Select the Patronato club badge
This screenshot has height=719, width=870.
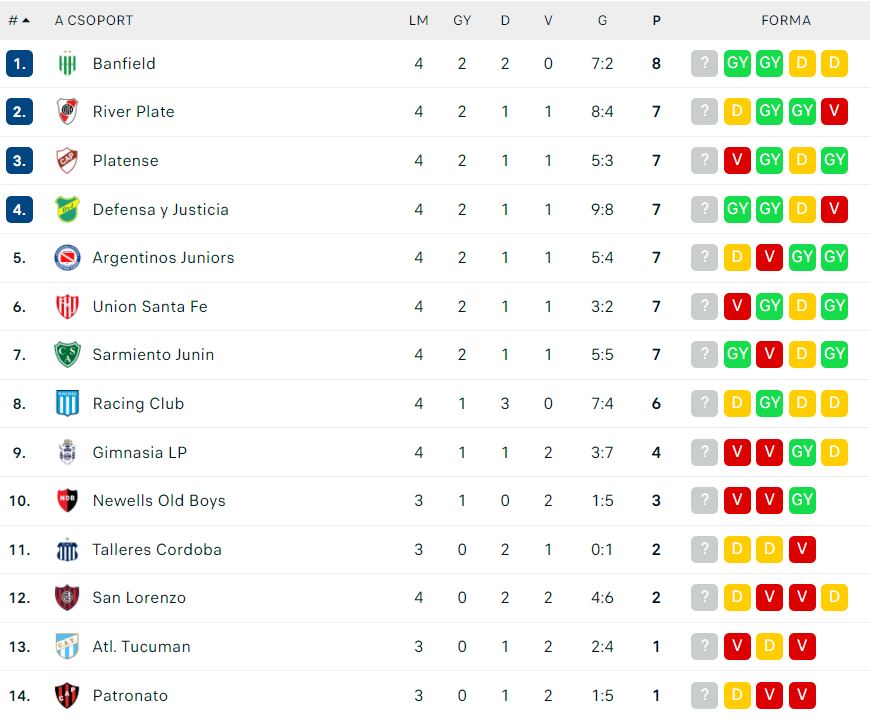67,696
